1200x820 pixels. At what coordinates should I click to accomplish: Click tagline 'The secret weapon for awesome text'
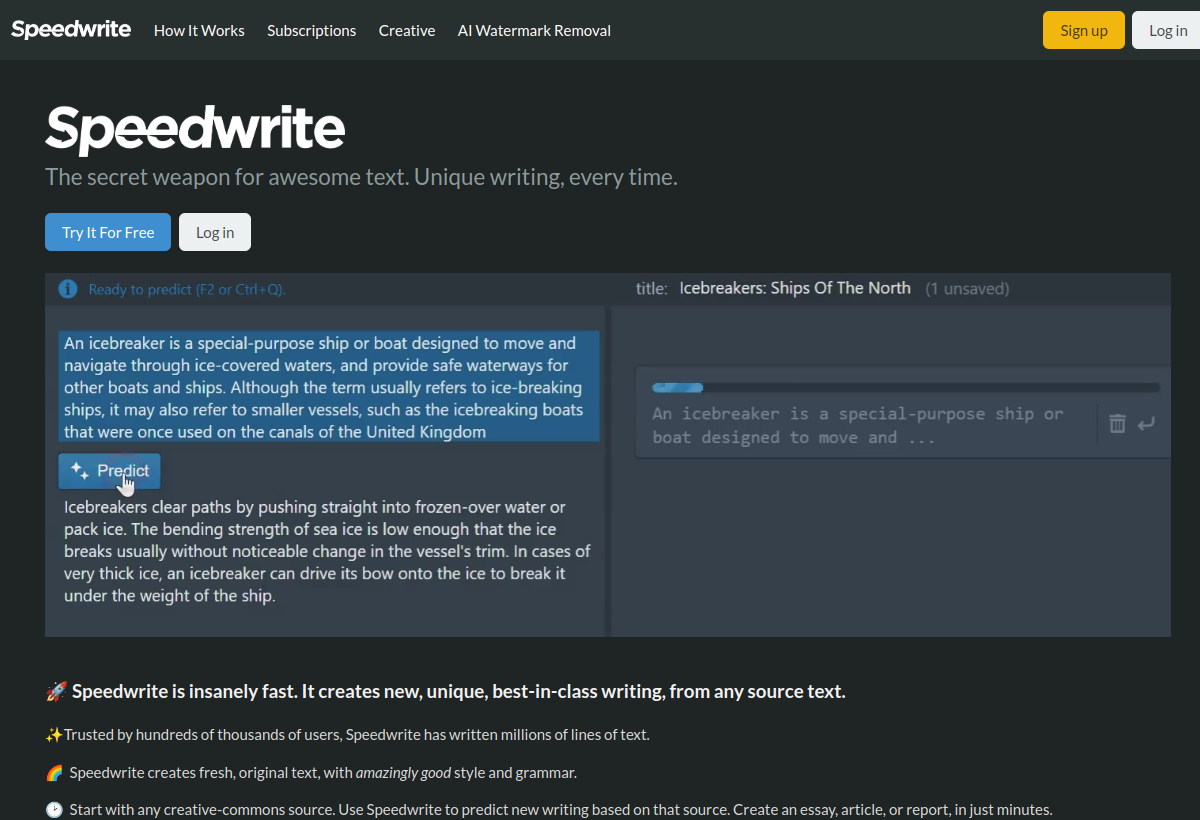(x=361, y=178)
